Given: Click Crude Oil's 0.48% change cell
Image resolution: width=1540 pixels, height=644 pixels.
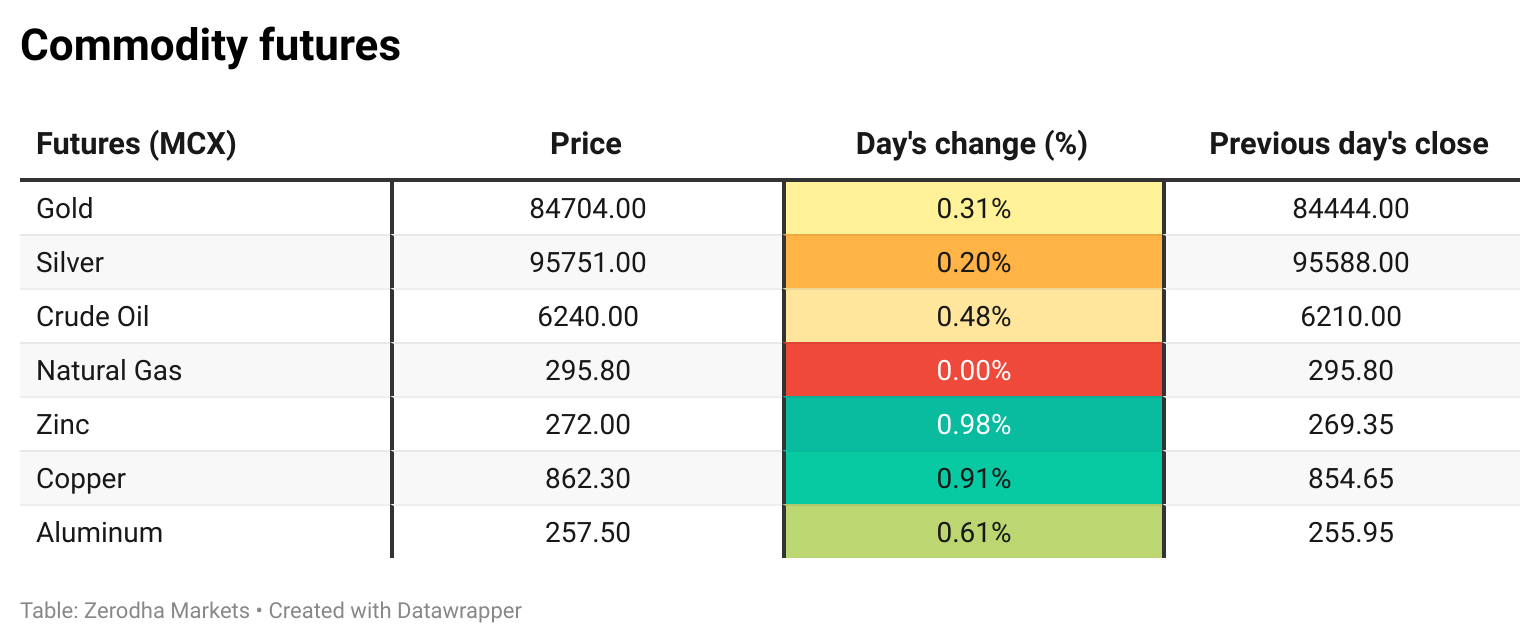Looking at the screenshot, I should [x=973, y=316].
